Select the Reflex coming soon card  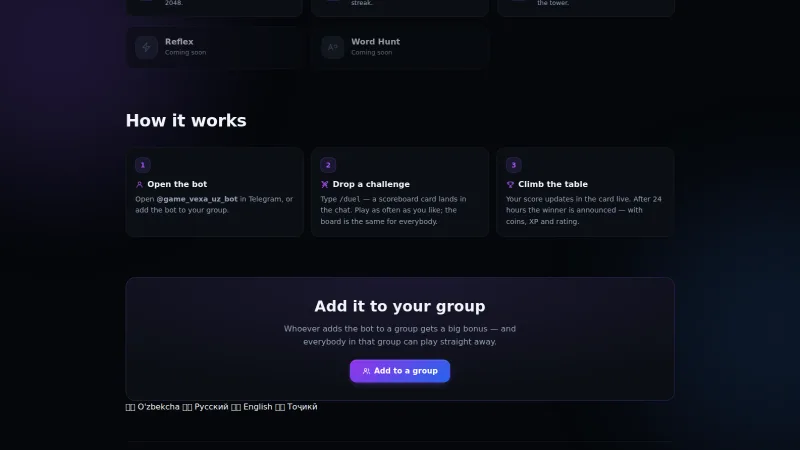click(214, 47)
